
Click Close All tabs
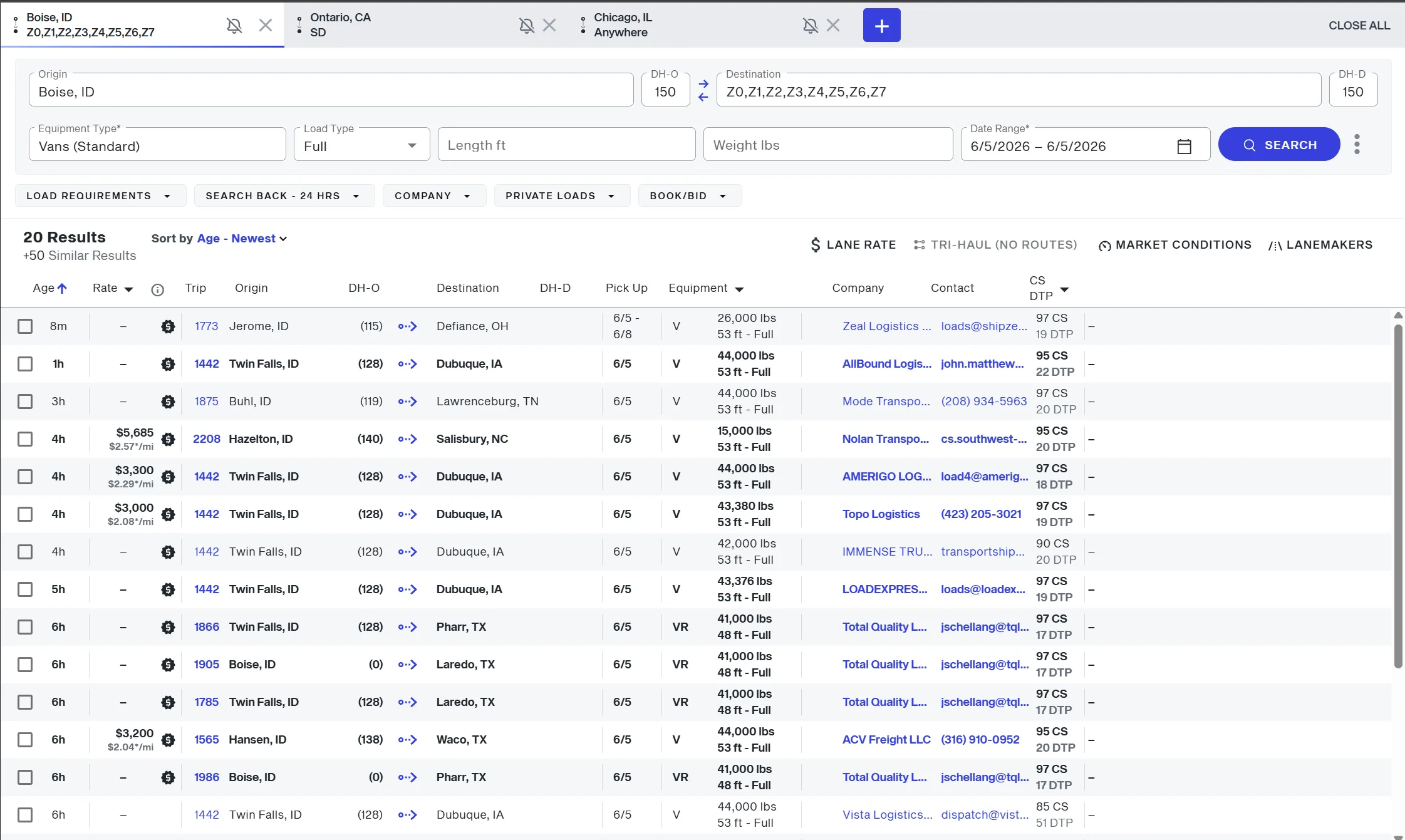[1359, 26]
